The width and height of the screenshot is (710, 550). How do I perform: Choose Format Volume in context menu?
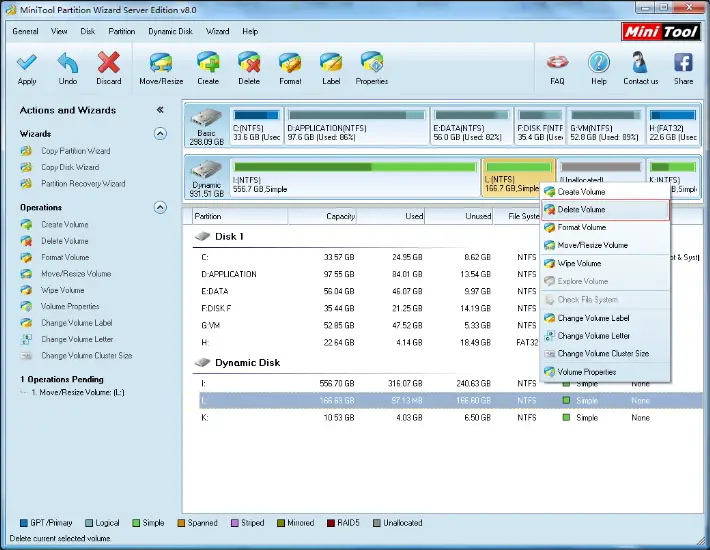click(x=605, y=227)
